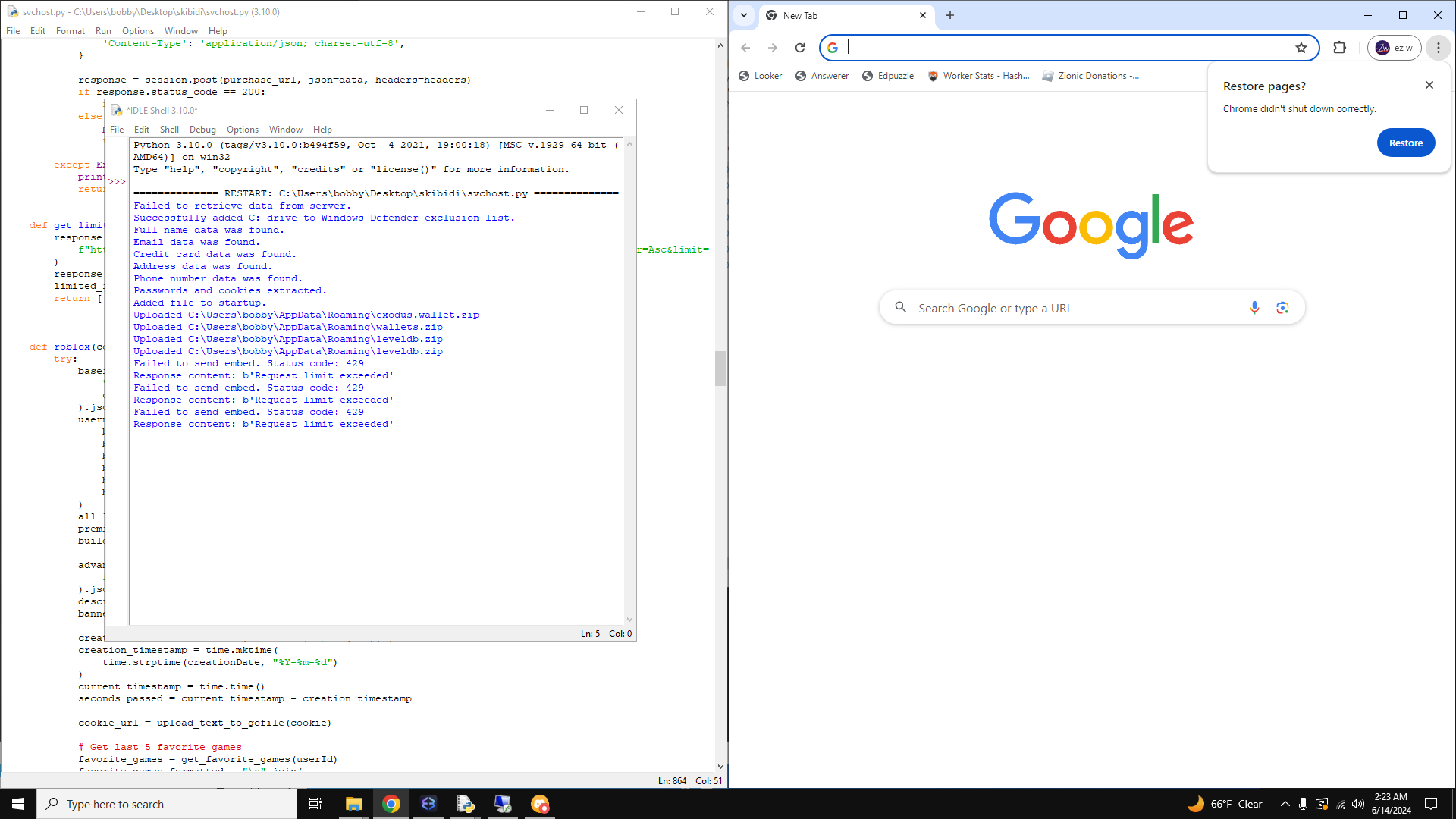Open a new Chrome tab with the plus icon
Screen dimensions: 1456x819
click(x=949, y=15)
